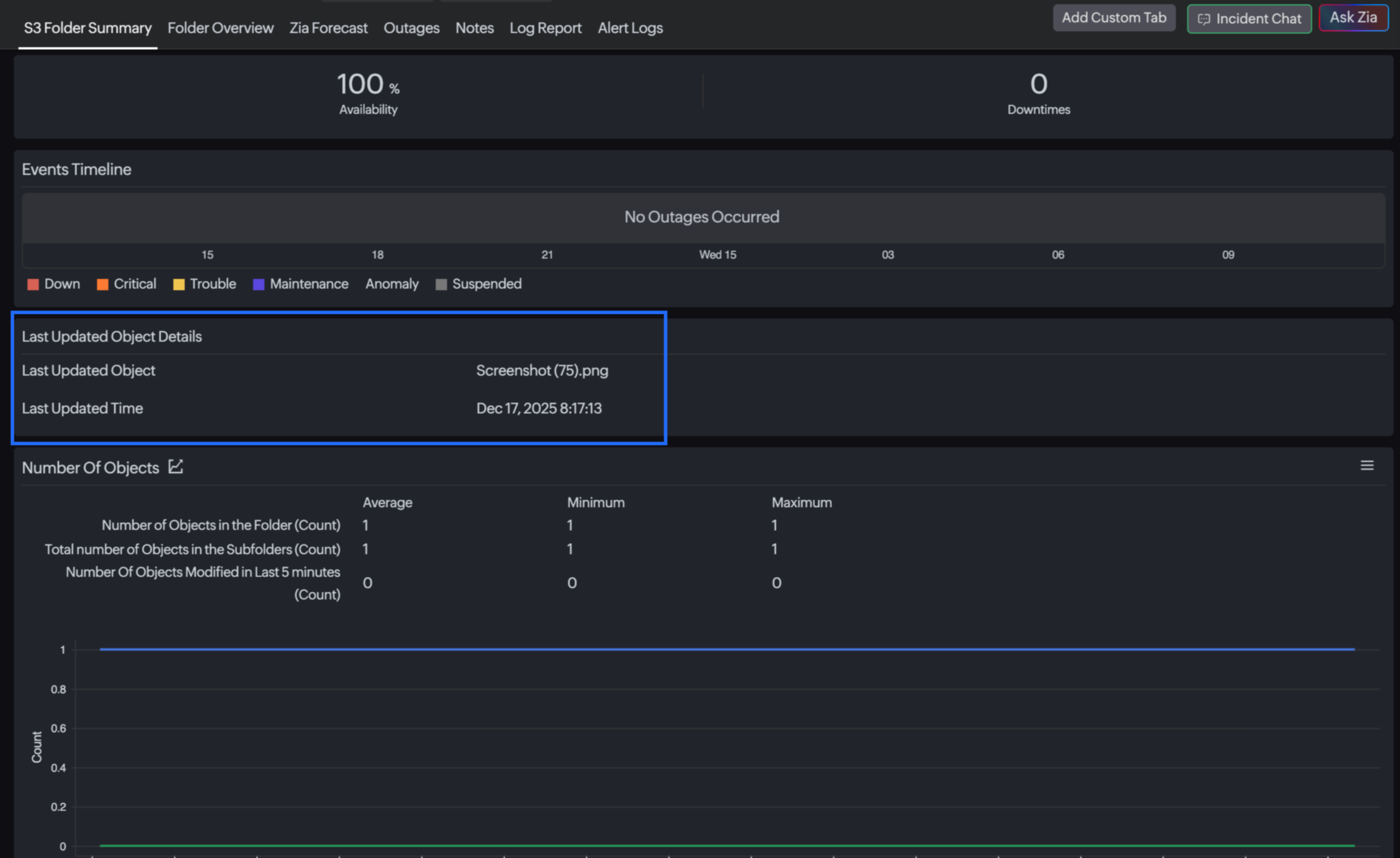Open the Alert Logs tab
1400x858 pixels.
(630, 28)
